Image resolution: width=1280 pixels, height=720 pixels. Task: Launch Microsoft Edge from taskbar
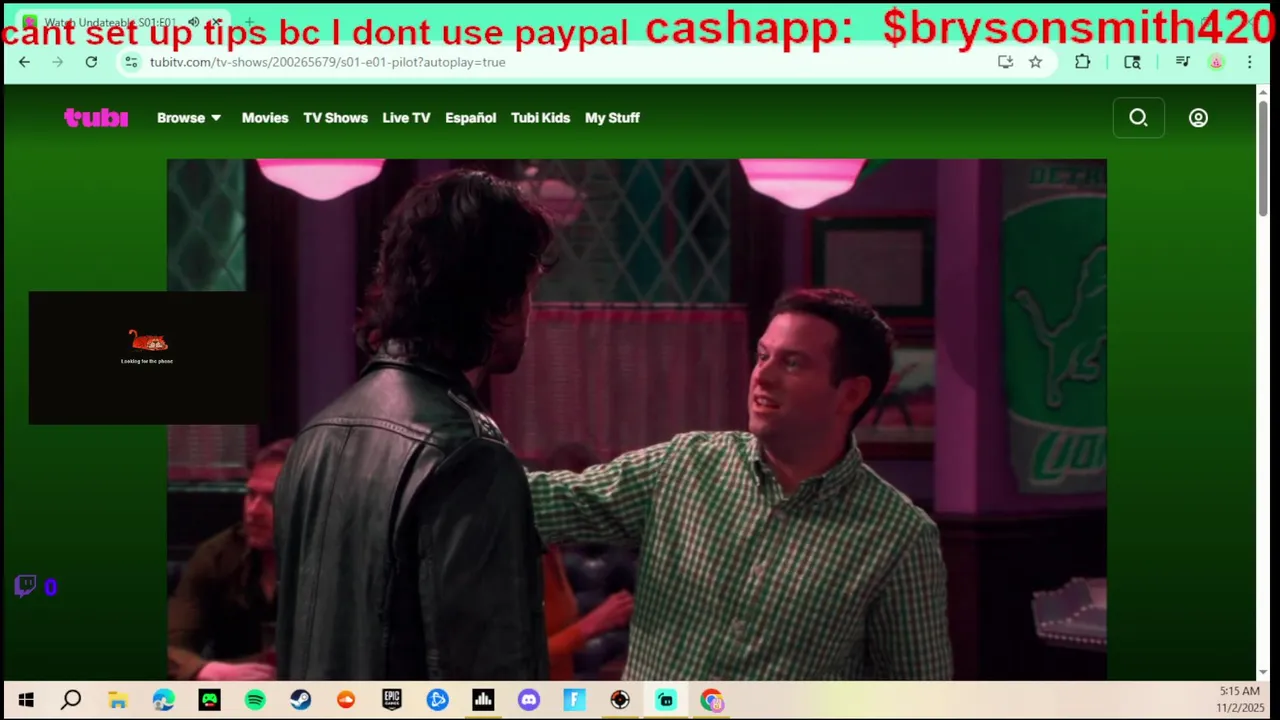click(163, 700)
